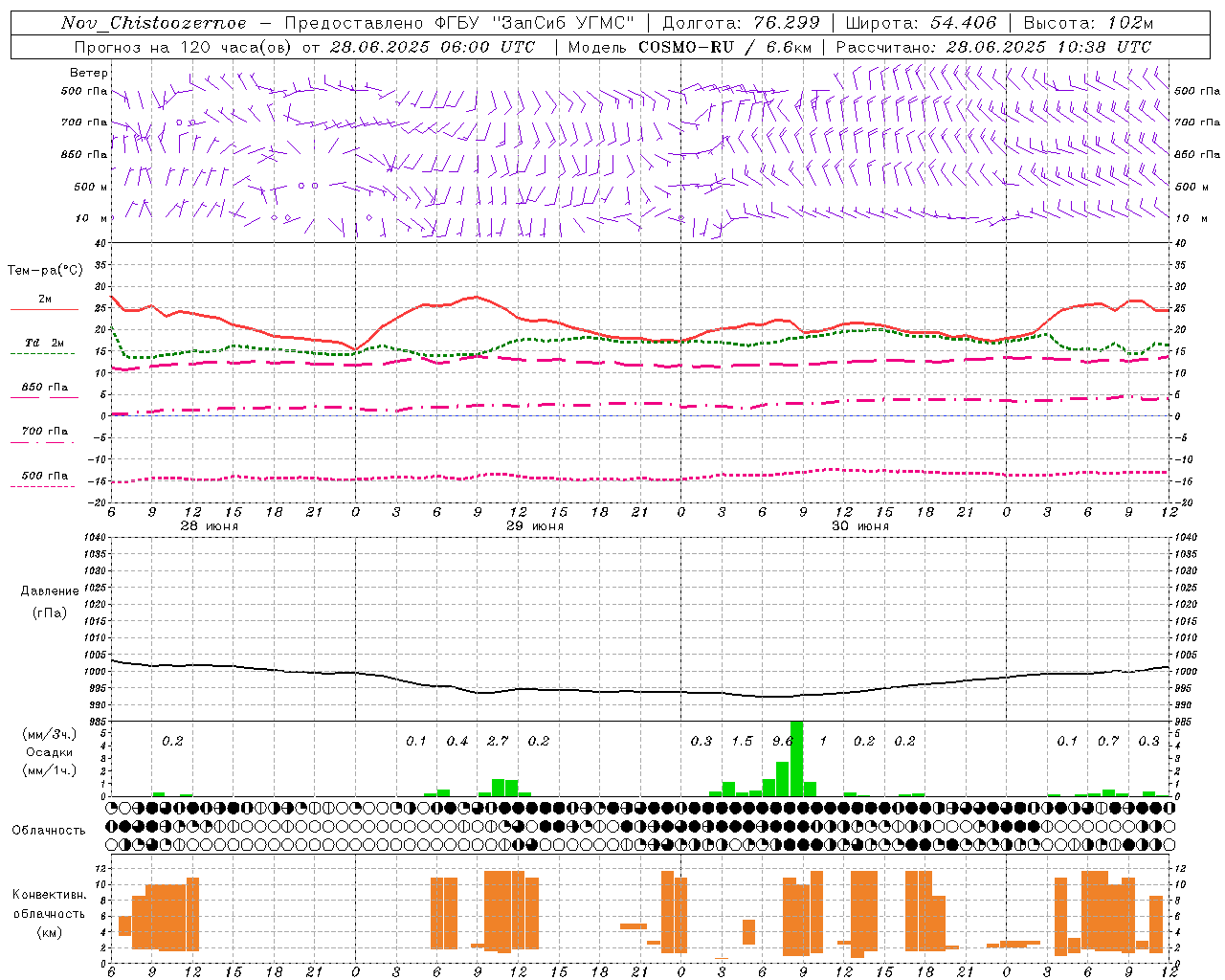Click the "Ветер" wind panel label
This screenshot has width=1225, height=980.
click(x=89, y=73)
